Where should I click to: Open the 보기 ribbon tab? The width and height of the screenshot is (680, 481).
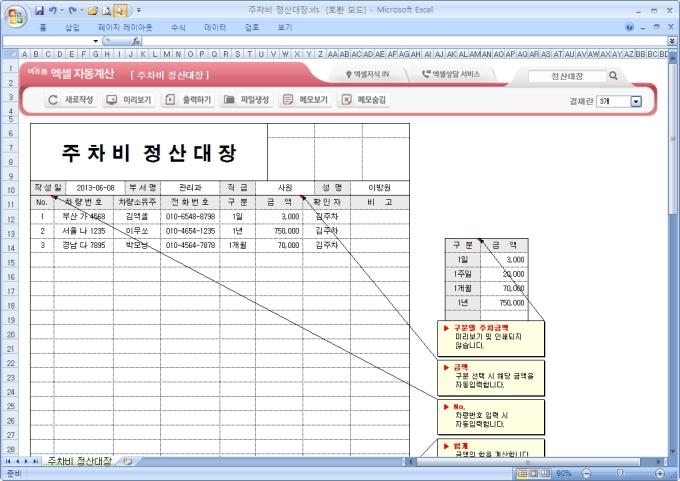click(285, 27)
